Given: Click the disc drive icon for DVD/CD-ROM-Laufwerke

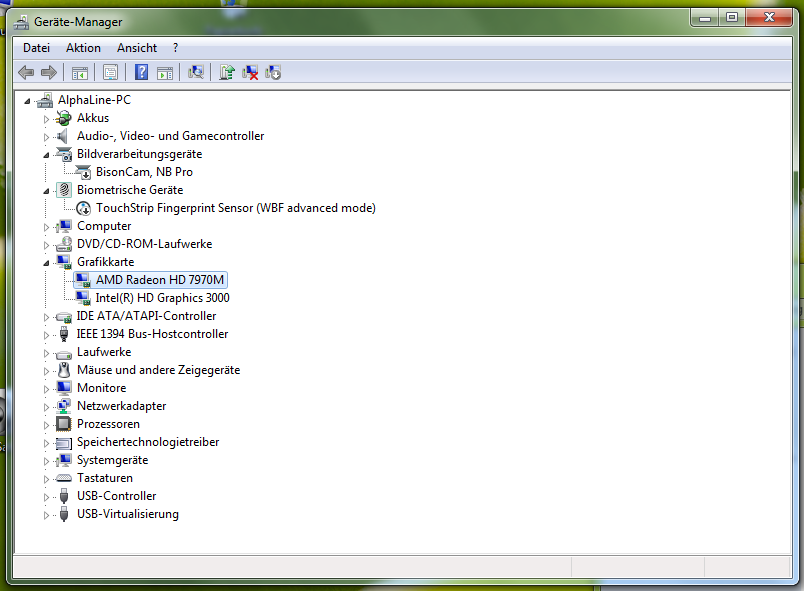Looking at the screenshot, I should pos(64,244).
